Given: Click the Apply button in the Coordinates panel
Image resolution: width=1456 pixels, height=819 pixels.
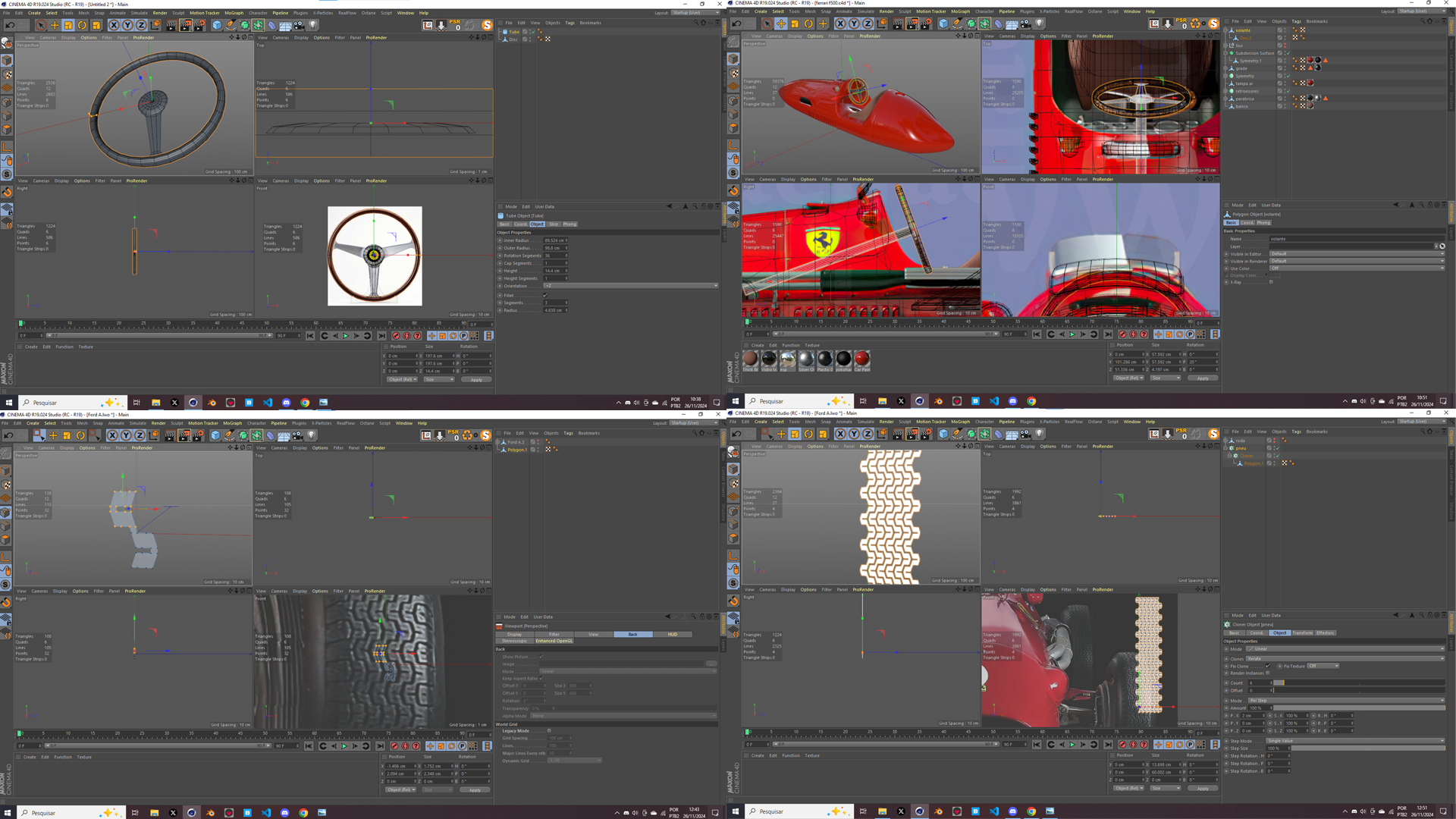Looking at the screenshot, I should [x=476, y=379].
